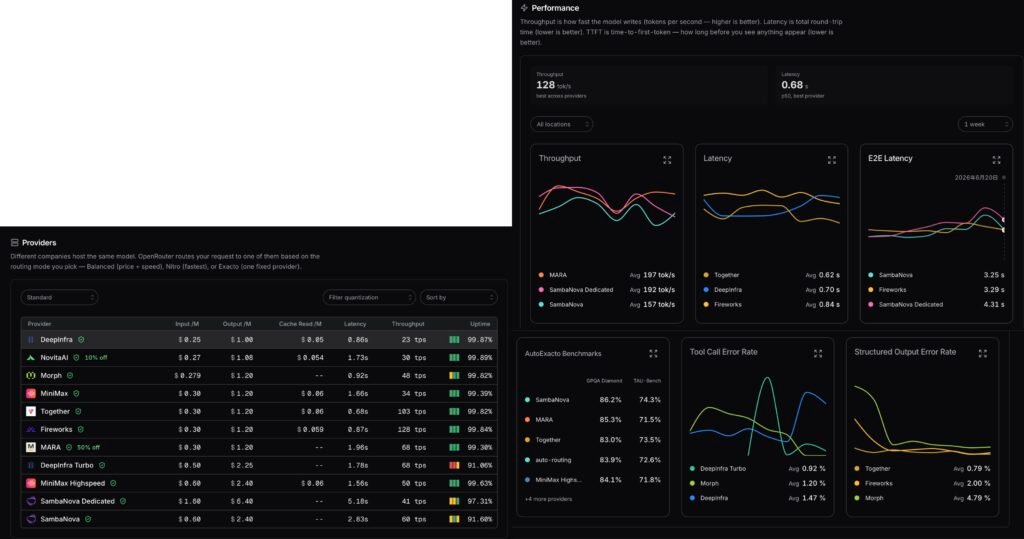
Task: Open the Standard routing mode dropdown
Action: tap(59, 297)
